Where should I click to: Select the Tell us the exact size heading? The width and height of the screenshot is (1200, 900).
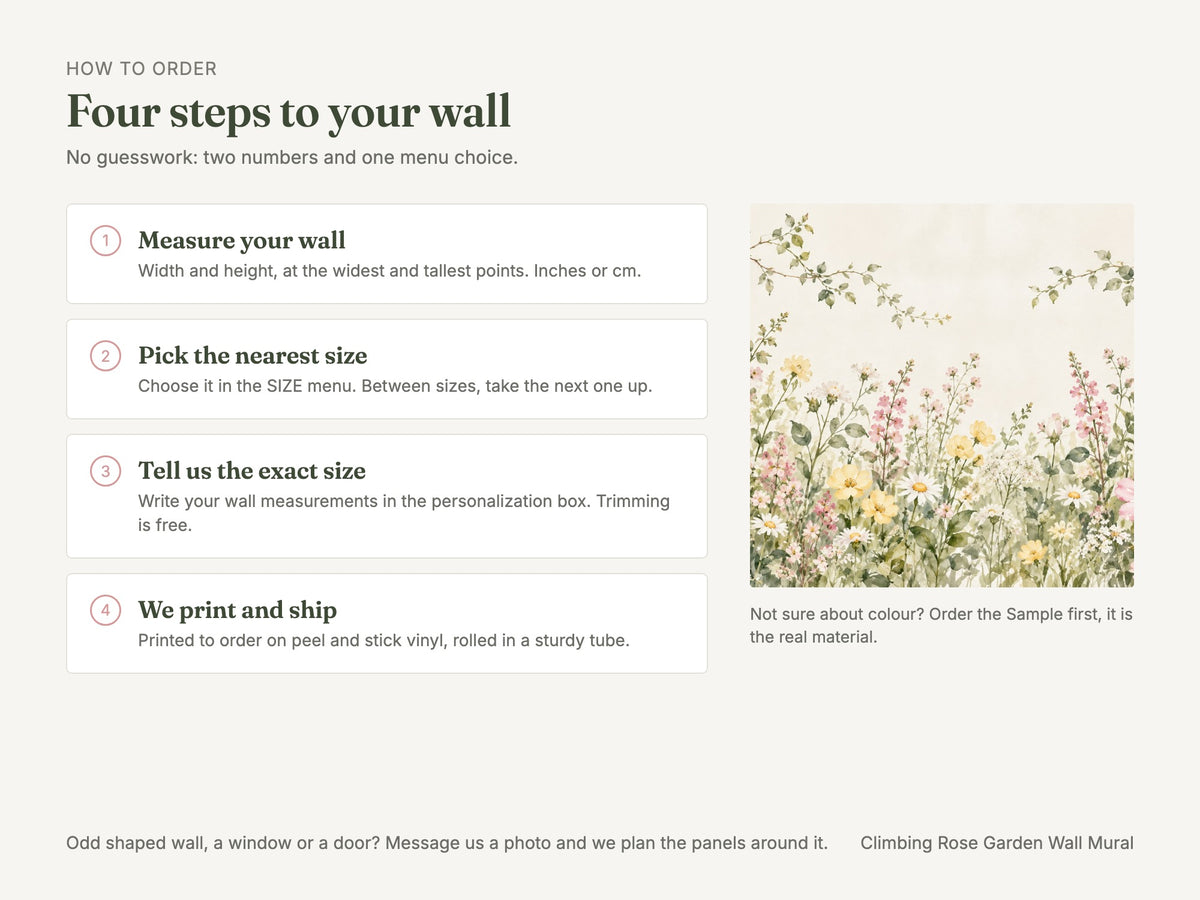pos(252,471)
